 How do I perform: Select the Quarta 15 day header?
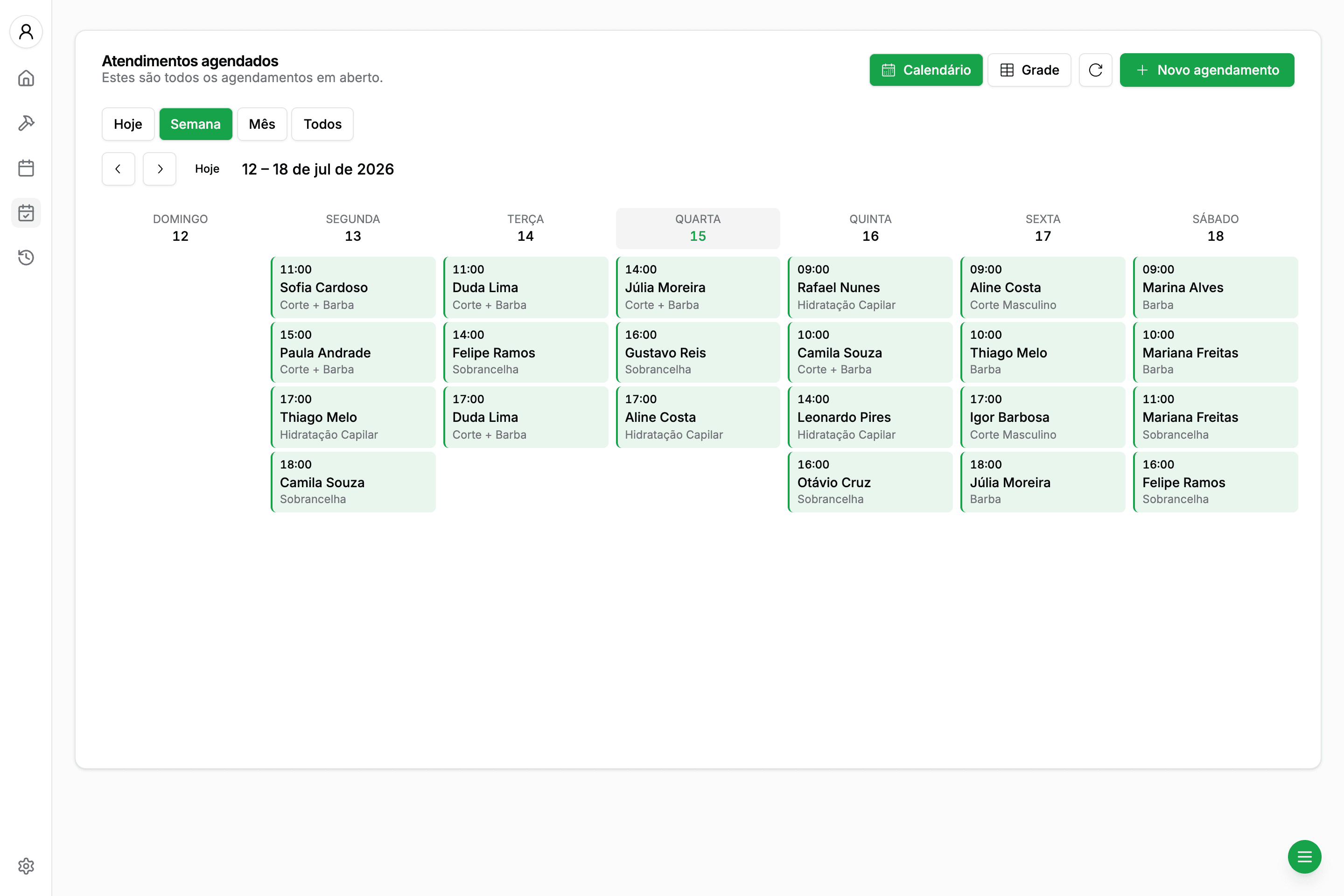click(698, 228)
